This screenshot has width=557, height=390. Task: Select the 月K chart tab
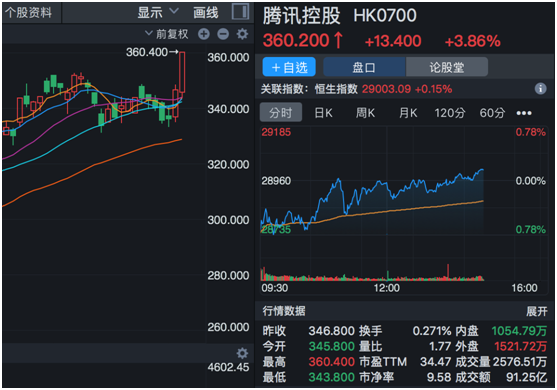click(408, 113)
